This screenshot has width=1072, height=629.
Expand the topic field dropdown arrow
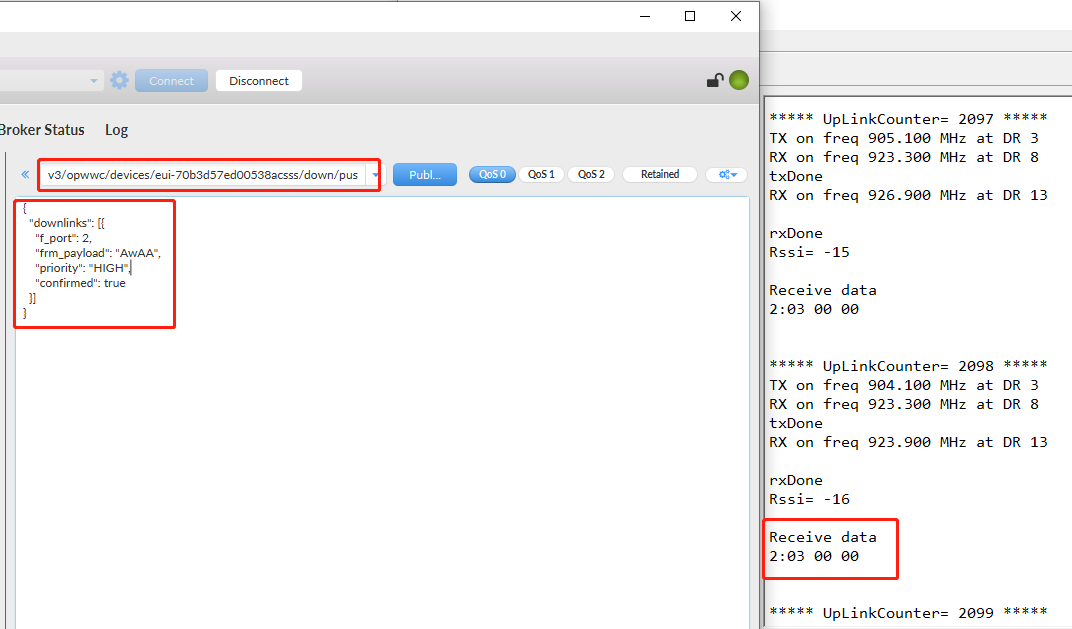[375, 175]
